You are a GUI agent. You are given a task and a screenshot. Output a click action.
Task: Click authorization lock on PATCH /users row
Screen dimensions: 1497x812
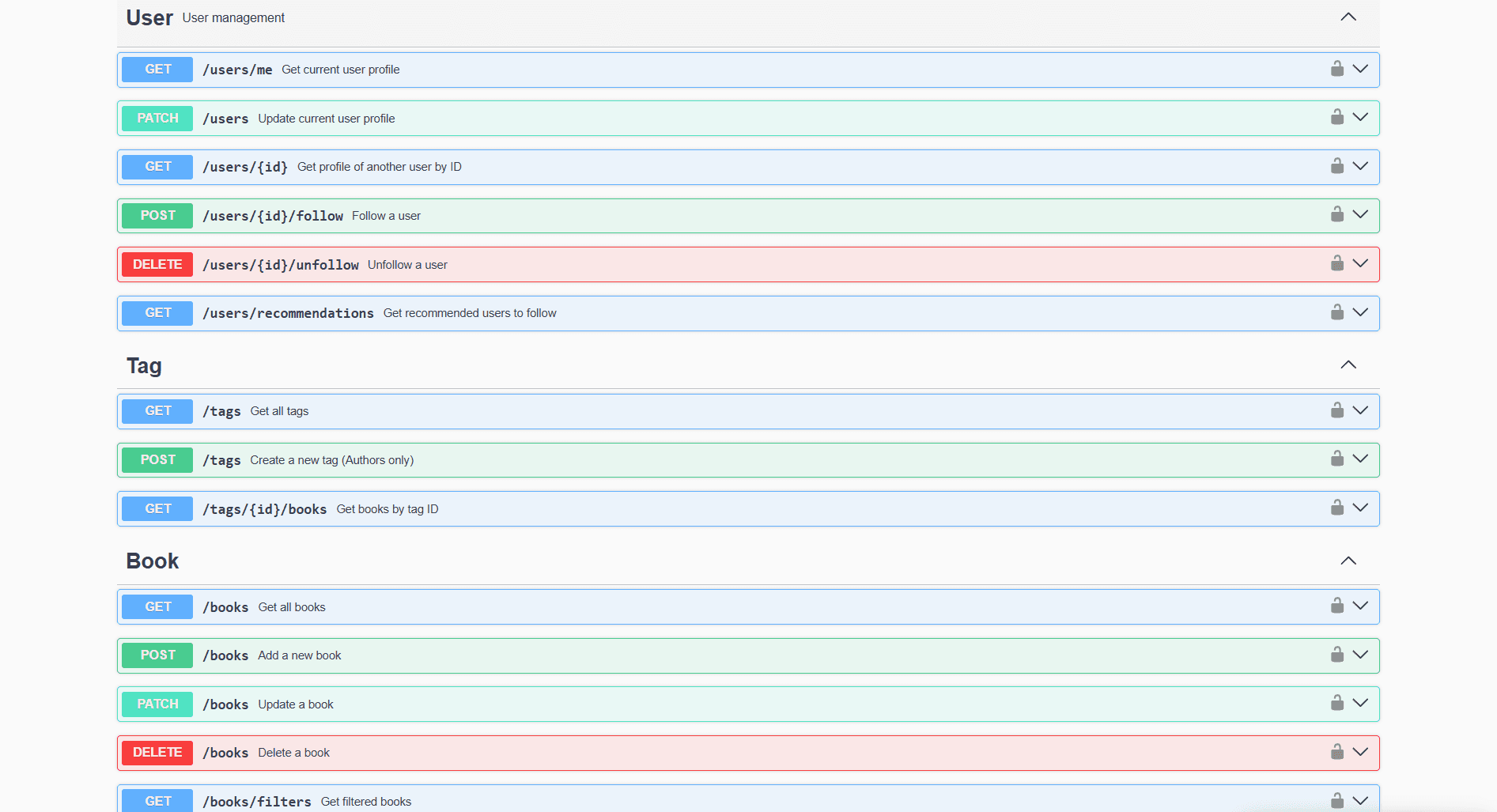pyautogui.click(x=1336, y=117)
